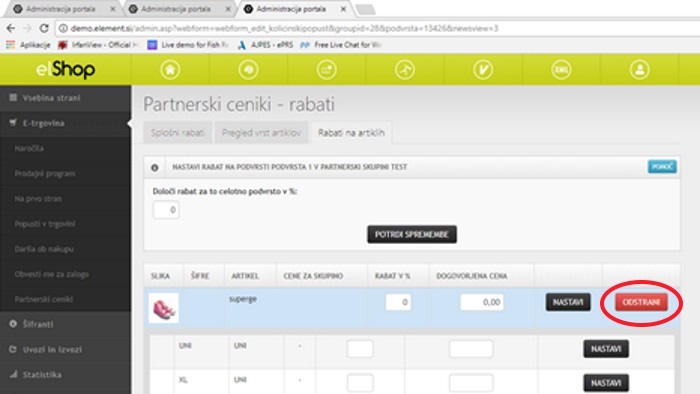The height and width of the screenshot is (394, 700).
Task: Reload the page with the refresh icon
Action: [44, 28]
